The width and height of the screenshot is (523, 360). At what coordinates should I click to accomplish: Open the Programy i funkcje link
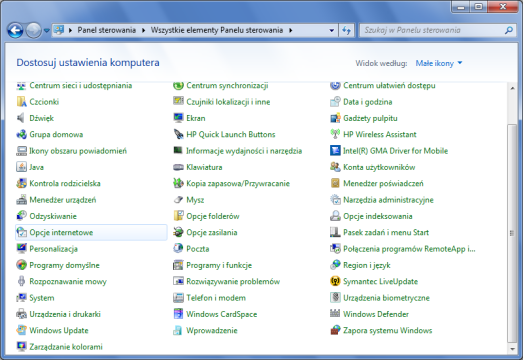219,265
